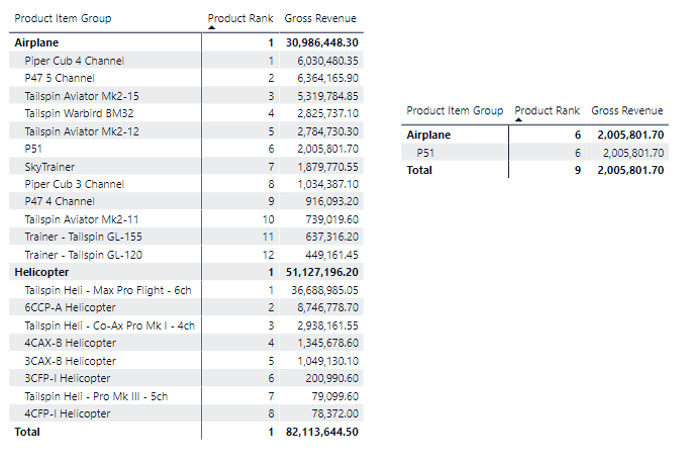Click the sort arrow in the larger matrix header

pyautogui.click(x=211, y=28)
